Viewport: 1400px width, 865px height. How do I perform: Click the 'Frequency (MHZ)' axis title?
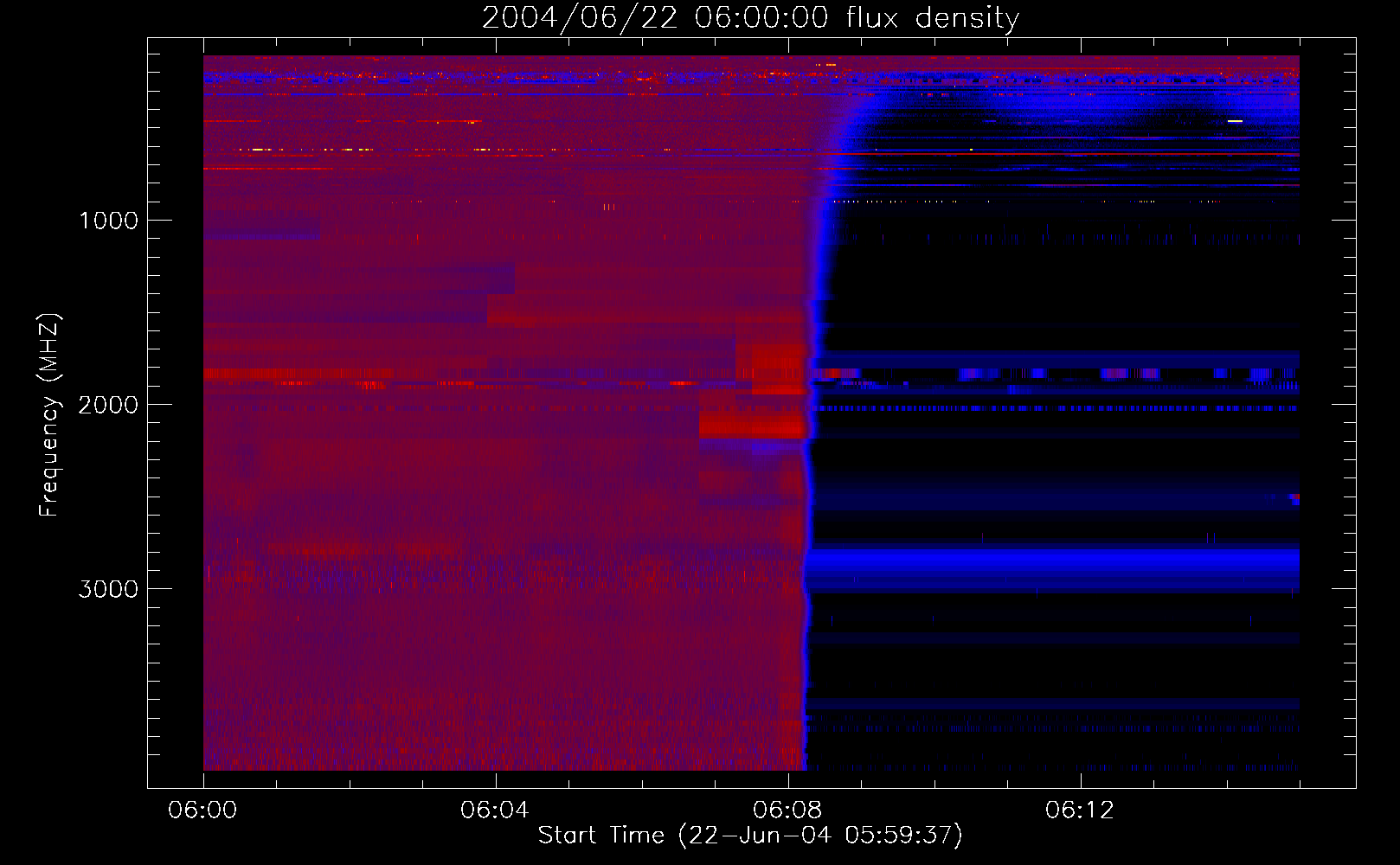tap(49, 414)
